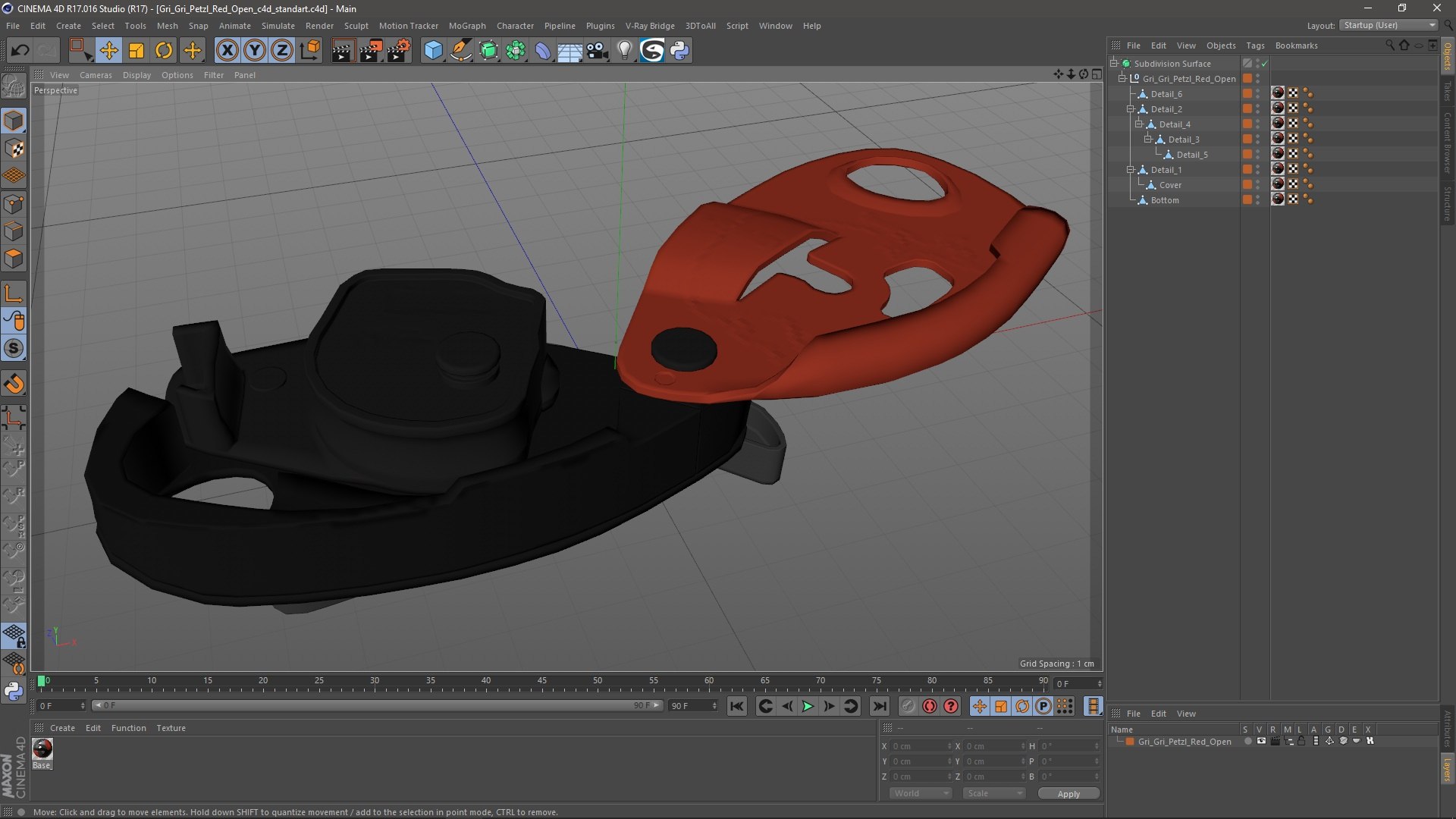Select the Scale tool
The width and height of the screenshot is (1456, 819).
click(136, 51)
